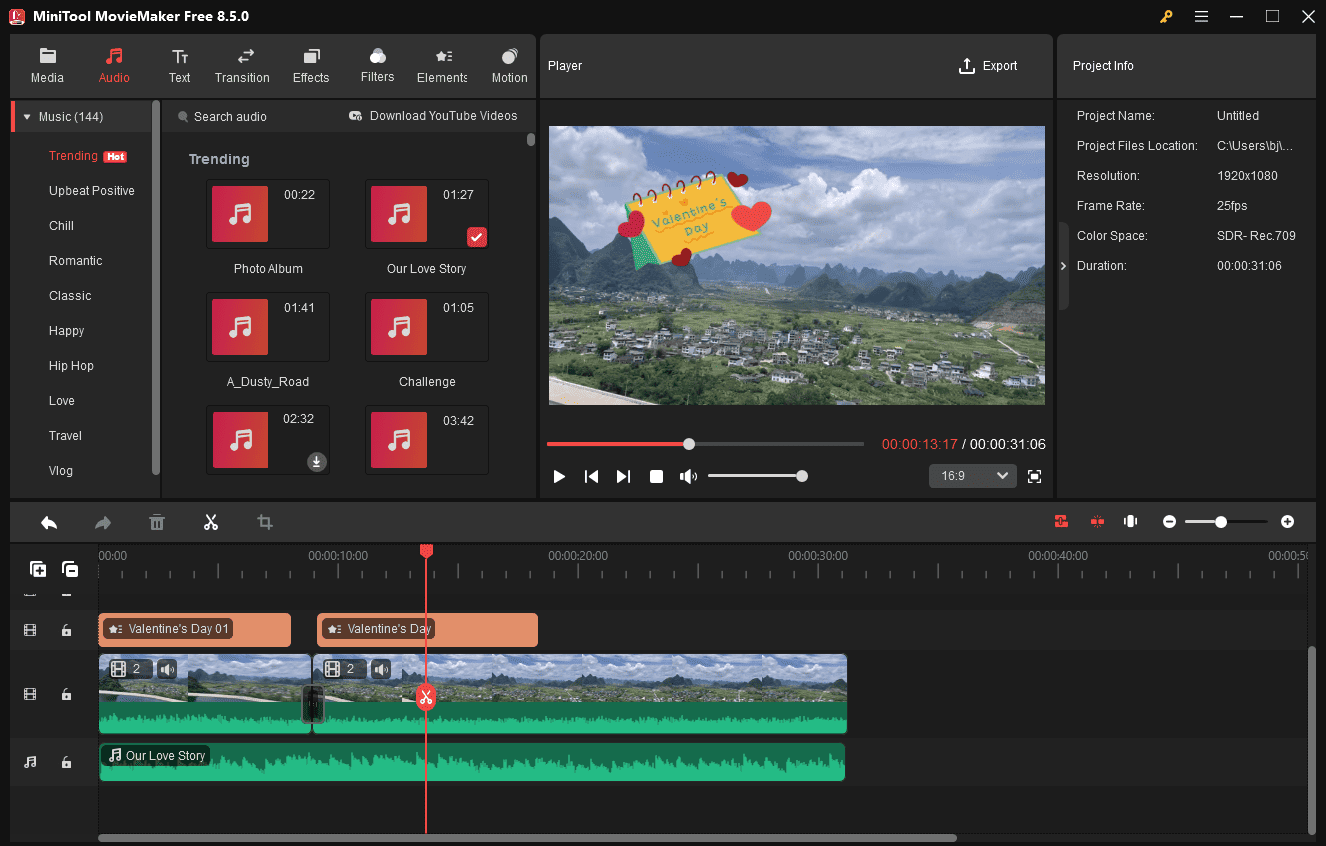Toggle the lock on the video track

pos(66,694)
